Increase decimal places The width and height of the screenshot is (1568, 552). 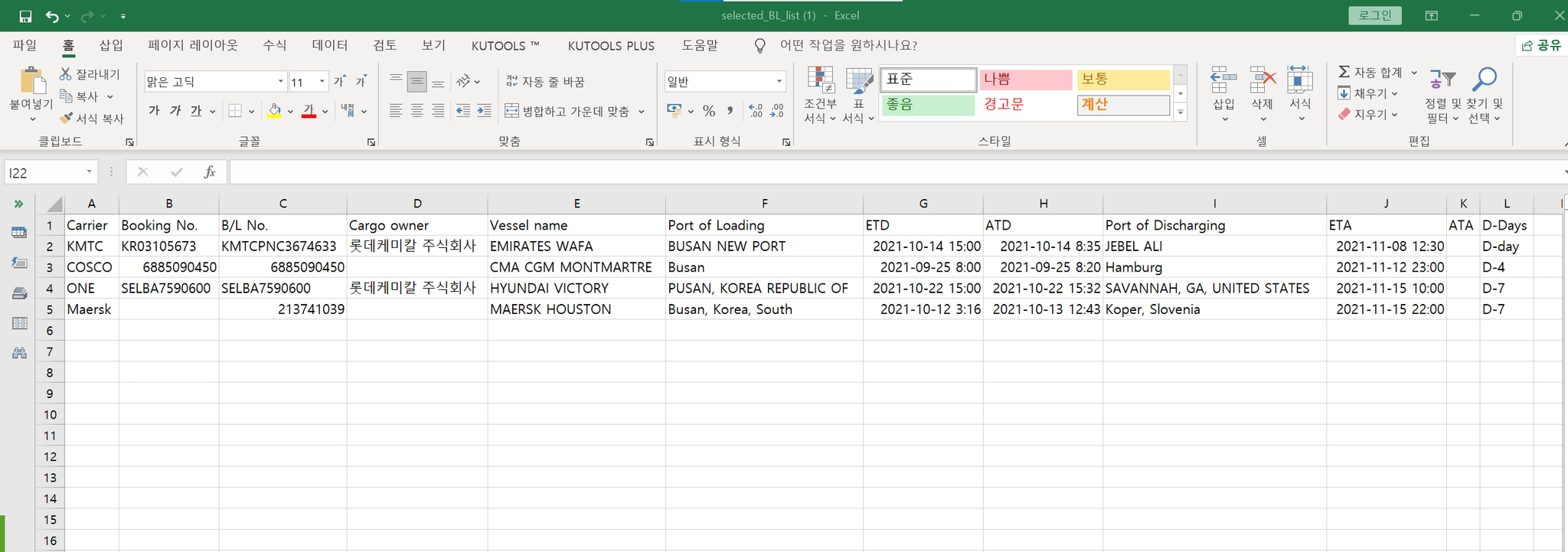(x=756, y=111)
